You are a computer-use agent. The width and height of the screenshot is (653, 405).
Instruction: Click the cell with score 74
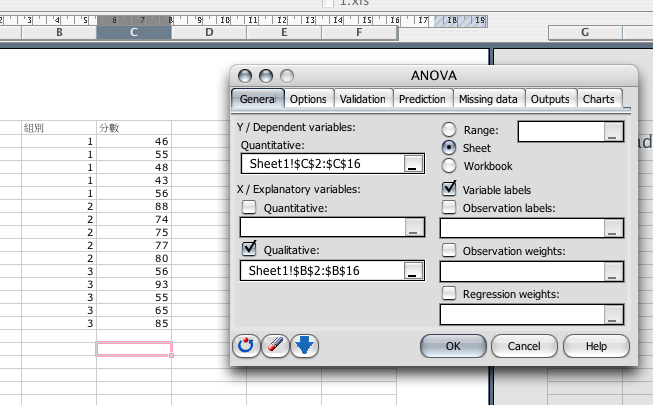pyautogui.click(x=134, y=219)
